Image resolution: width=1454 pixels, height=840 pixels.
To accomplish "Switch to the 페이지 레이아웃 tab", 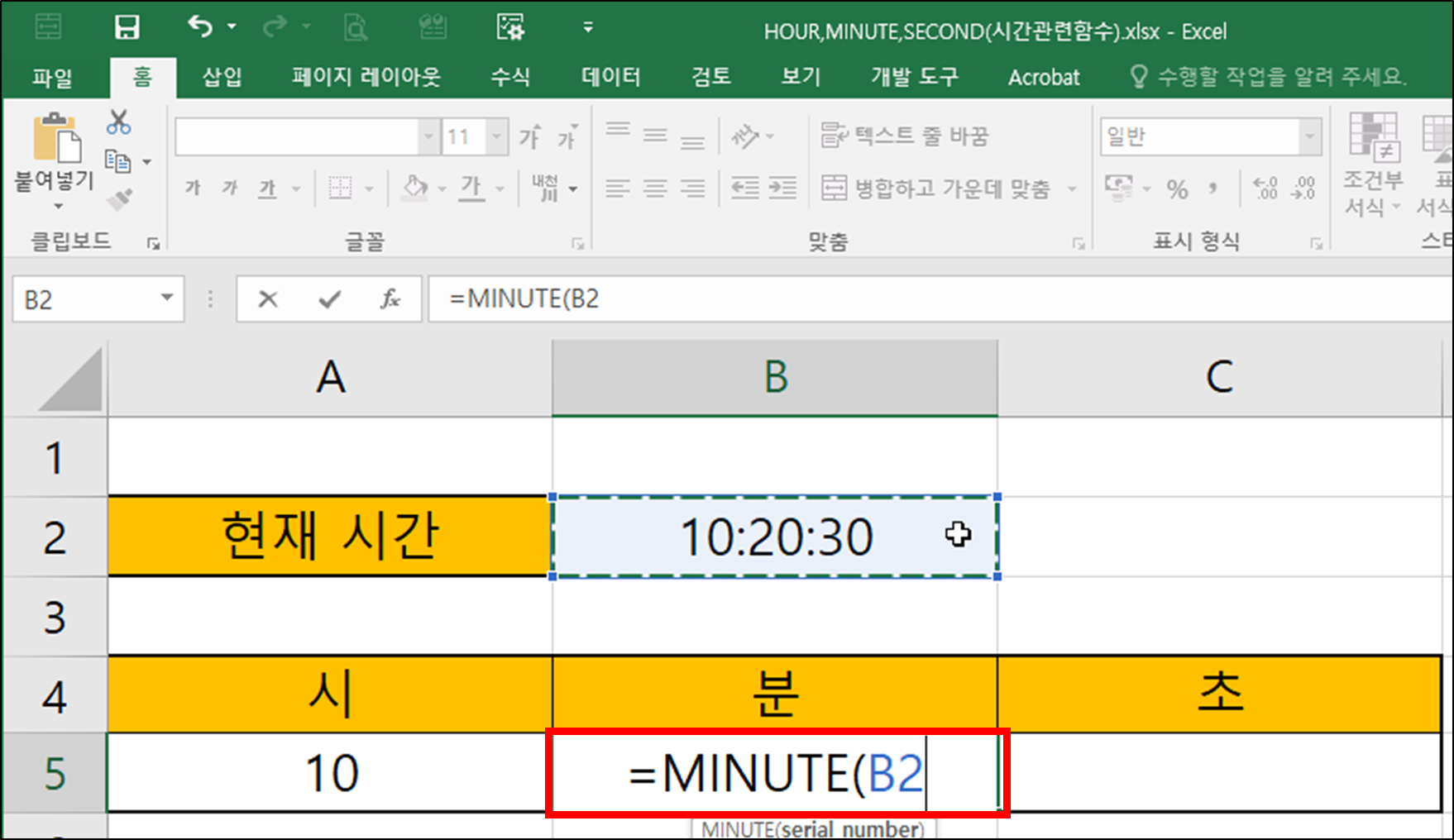I will click(x=366, y=77).
